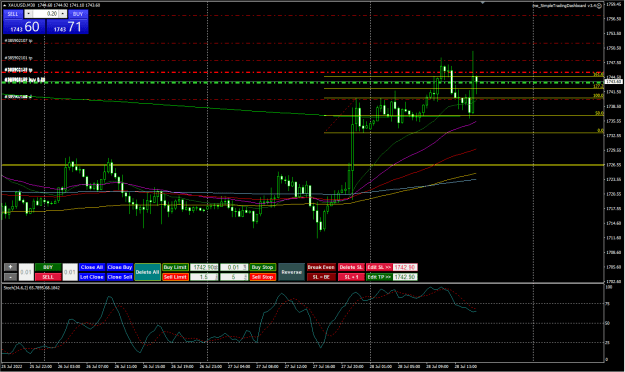Screen dimensions: 625x372
Task: Focus the 0.20 volume input field
Action: (x=45, y=14)
